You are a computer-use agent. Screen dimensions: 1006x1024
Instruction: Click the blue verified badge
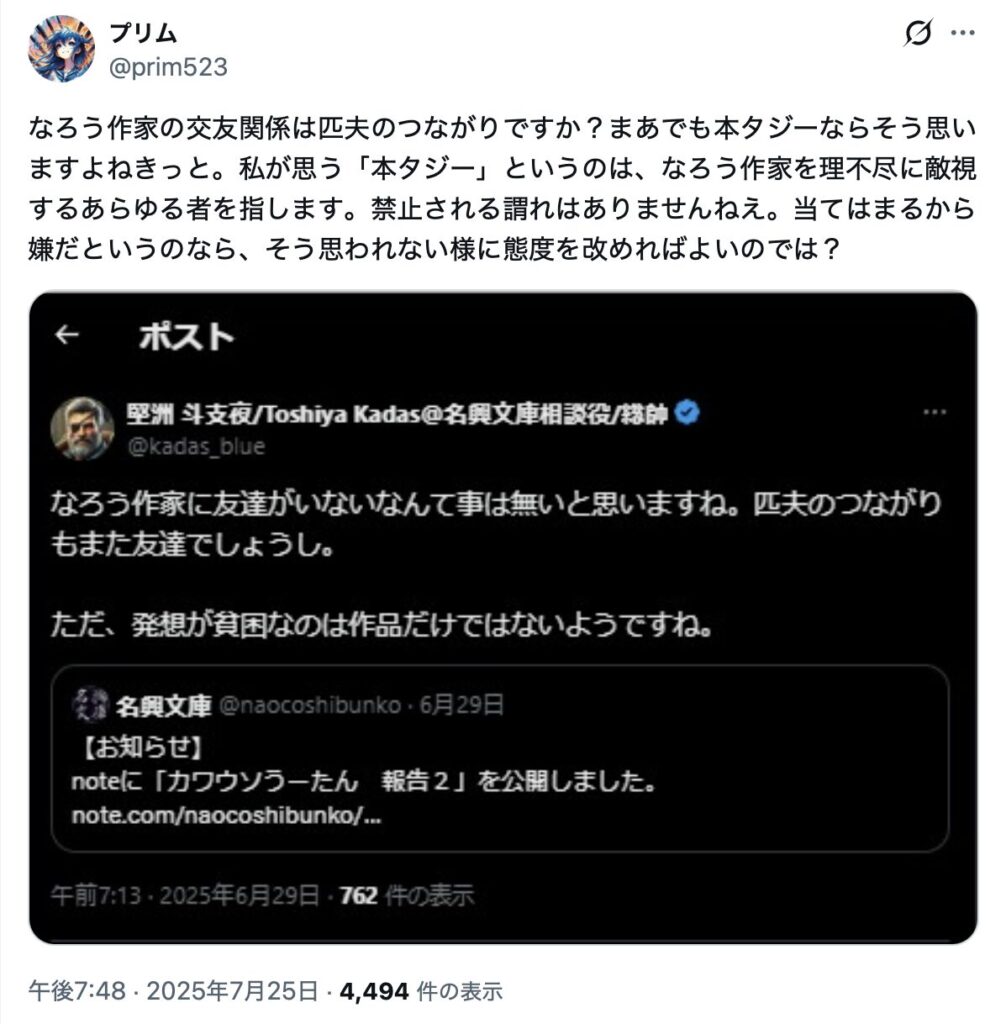(687, 413)
